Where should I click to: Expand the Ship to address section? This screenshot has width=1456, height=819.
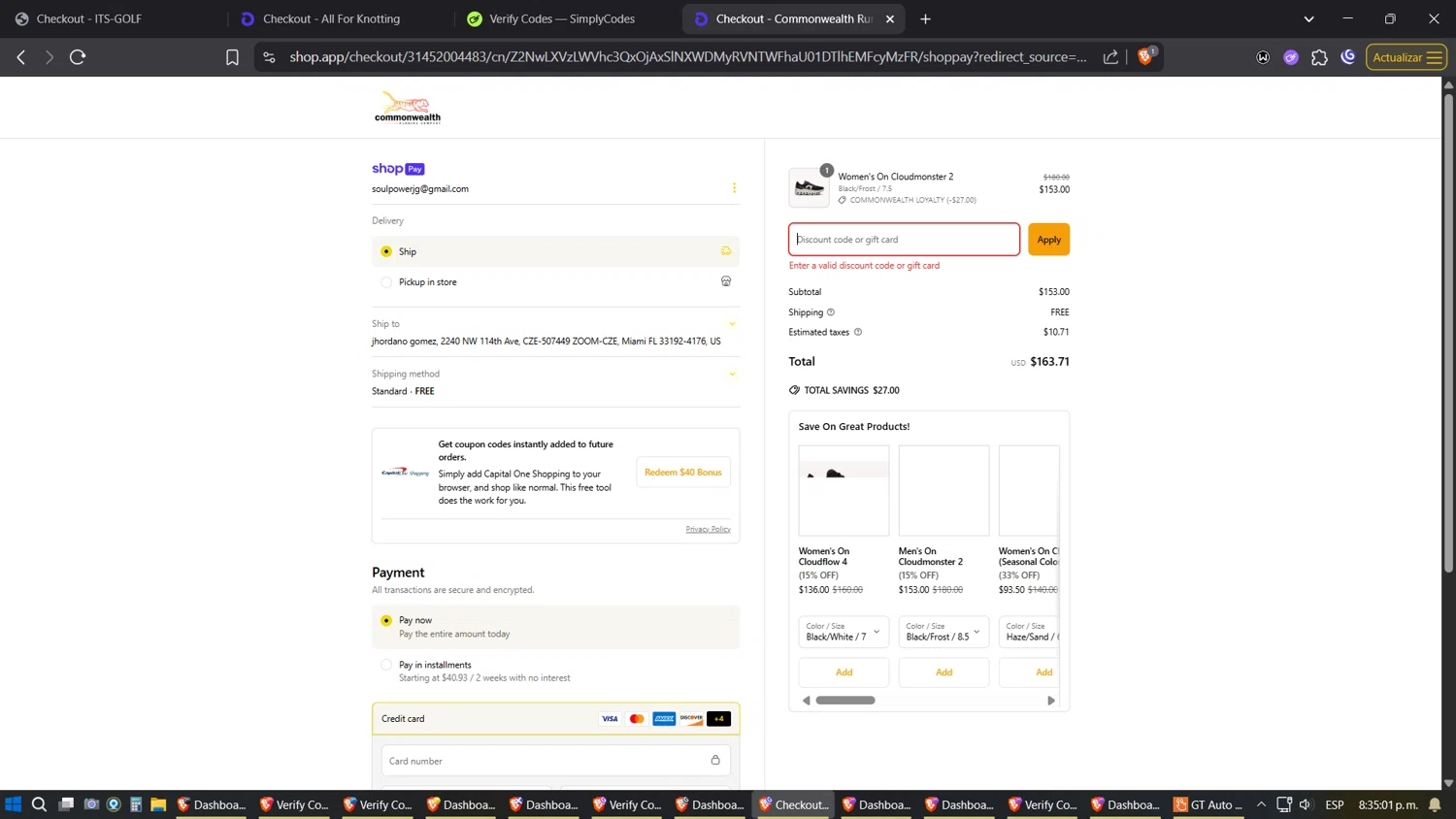[732, 324]
